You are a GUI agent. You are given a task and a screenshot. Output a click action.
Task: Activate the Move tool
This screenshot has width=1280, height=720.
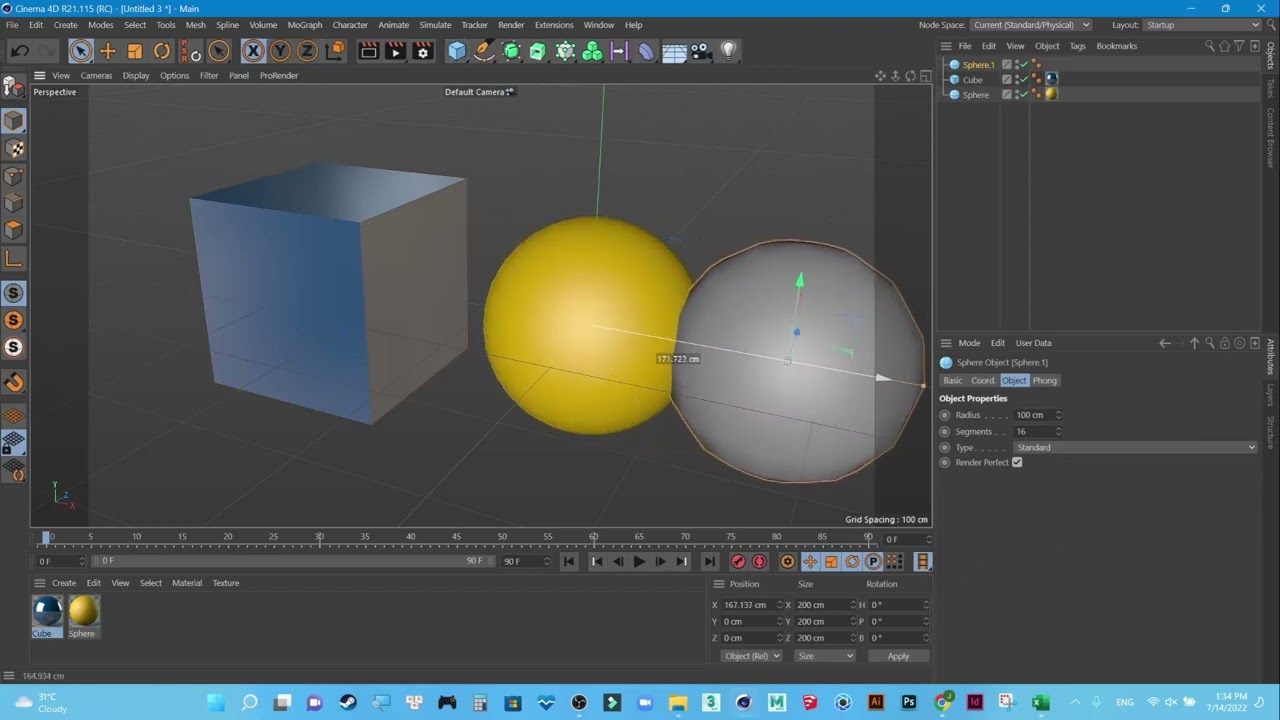point(108,51)
